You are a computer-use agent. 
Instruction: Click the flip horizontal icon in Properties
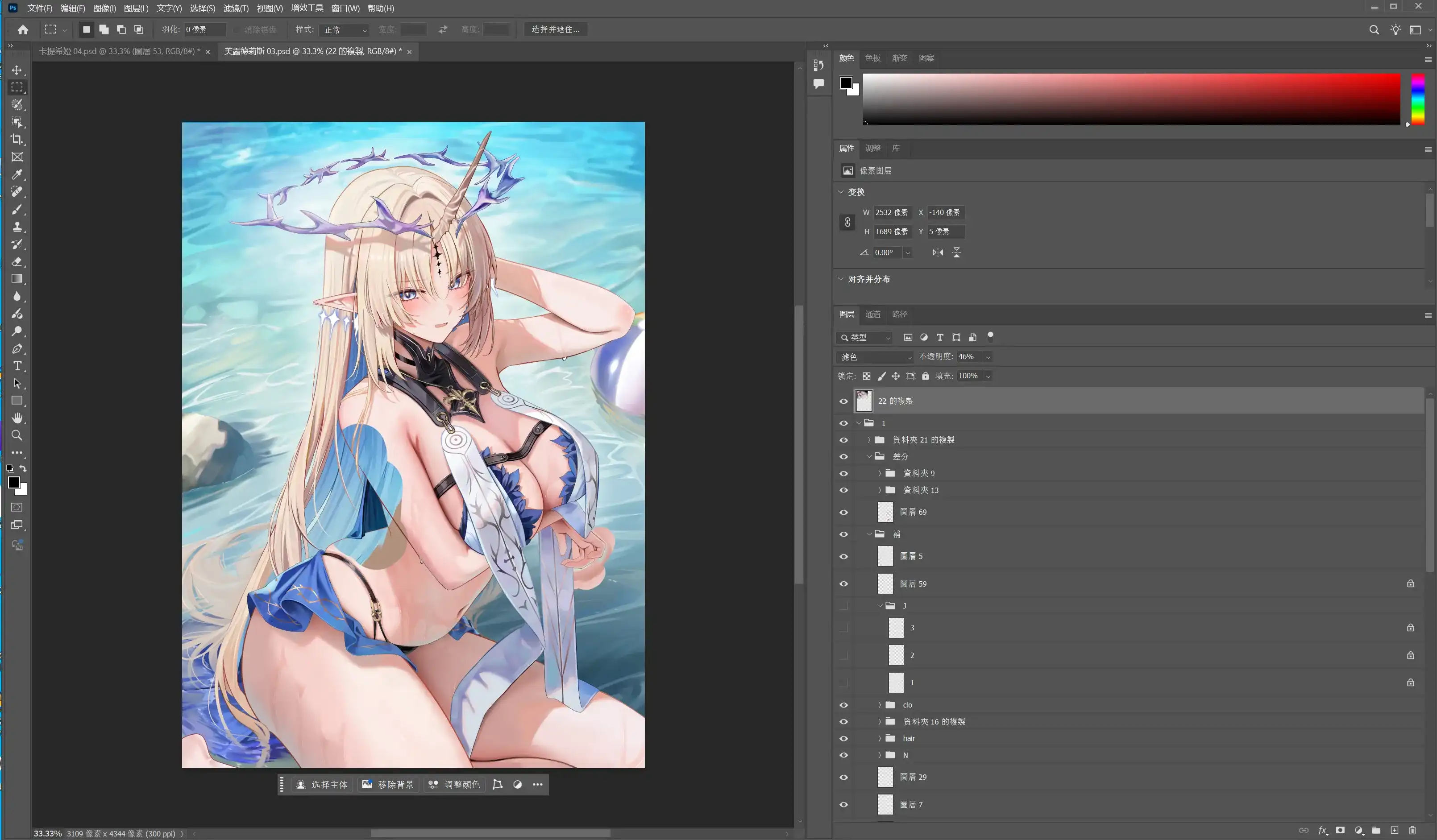(938, 252)
